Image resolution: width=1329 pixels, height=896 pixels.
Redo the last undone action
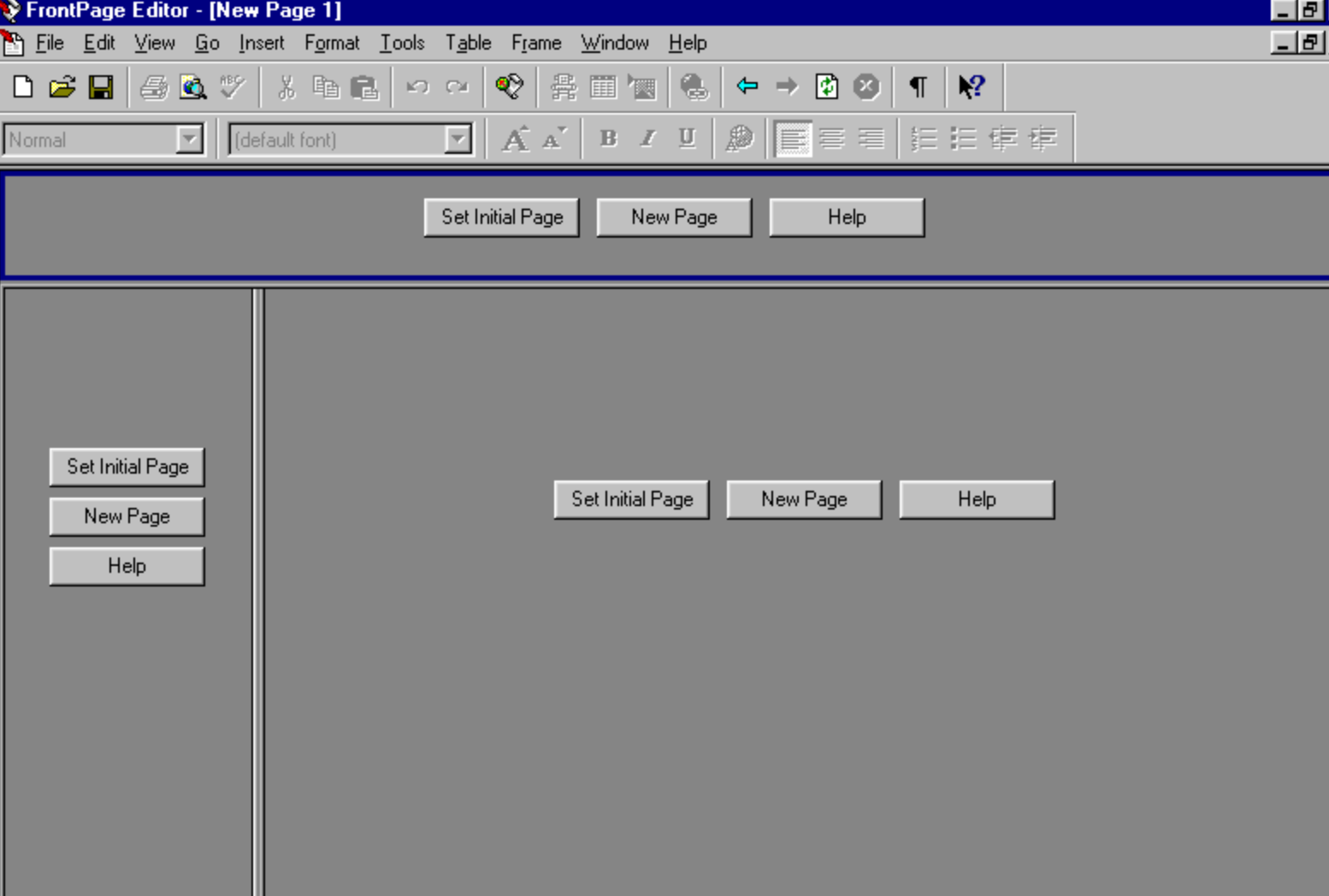tap(458, 86)
